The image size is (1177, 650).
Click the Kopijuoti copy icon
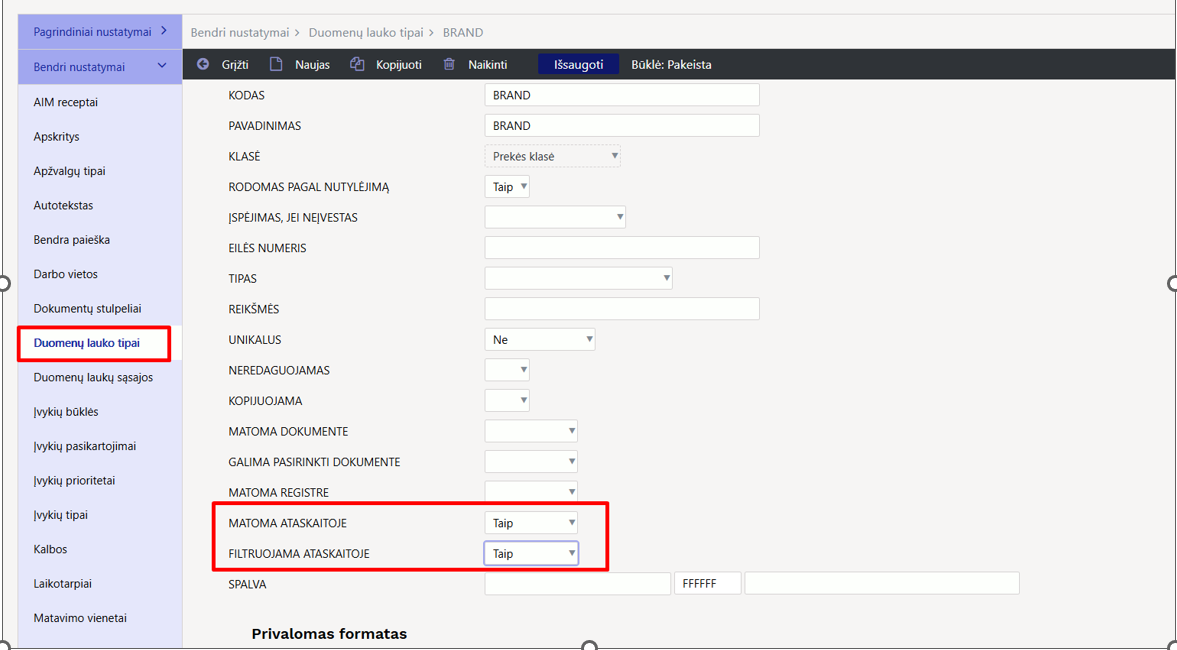pos(357,65)
